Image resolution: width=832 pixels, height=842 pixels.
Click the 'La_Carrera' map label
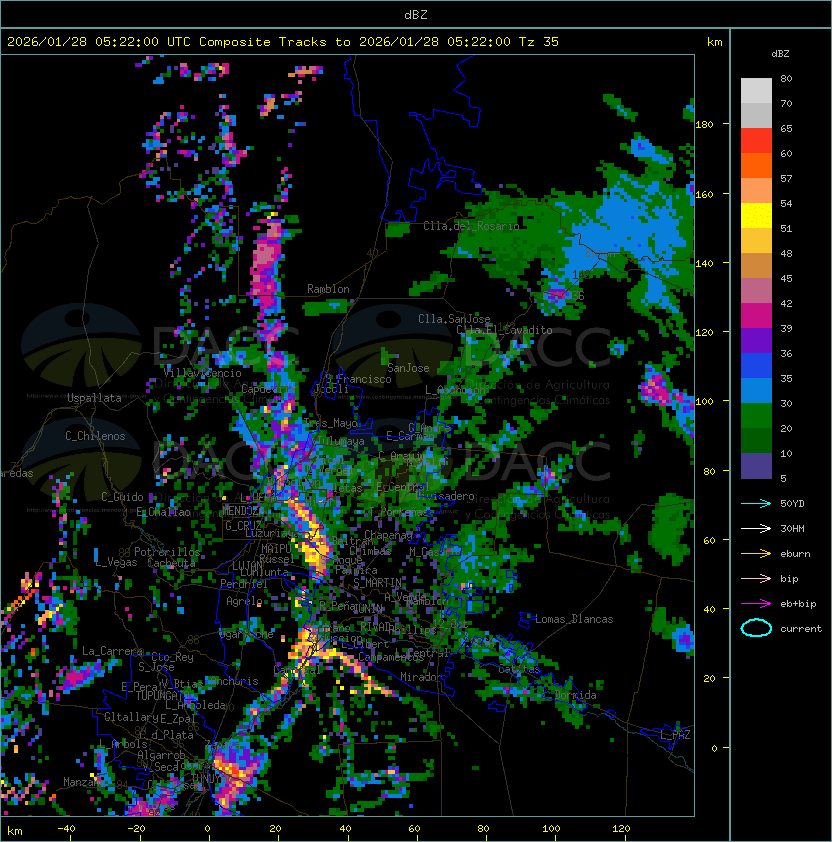click(x=112, y=651)
